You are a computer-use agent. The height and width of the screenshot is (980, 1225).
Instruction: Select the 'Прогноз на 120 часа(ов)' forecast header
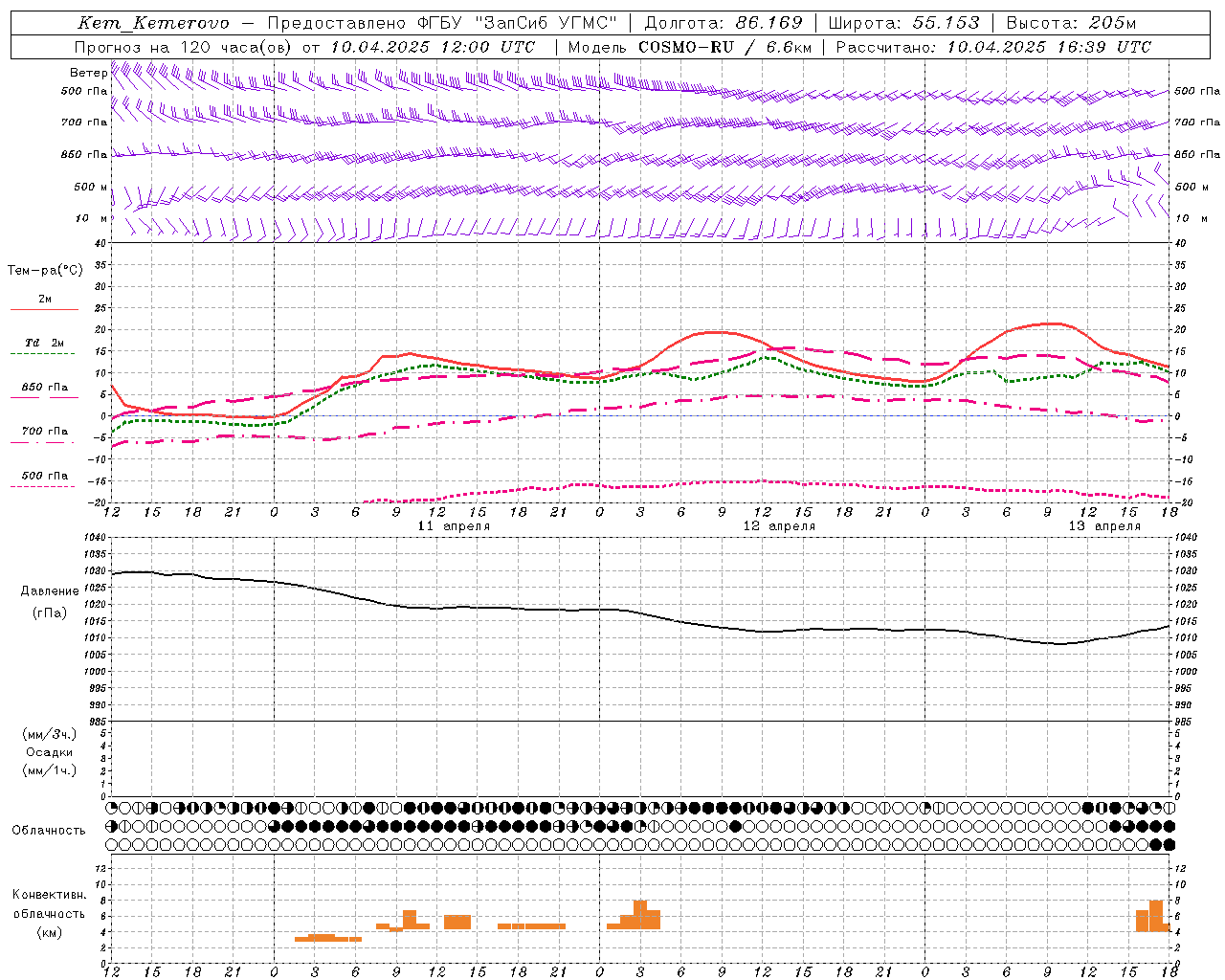click(x=184, y=47)
